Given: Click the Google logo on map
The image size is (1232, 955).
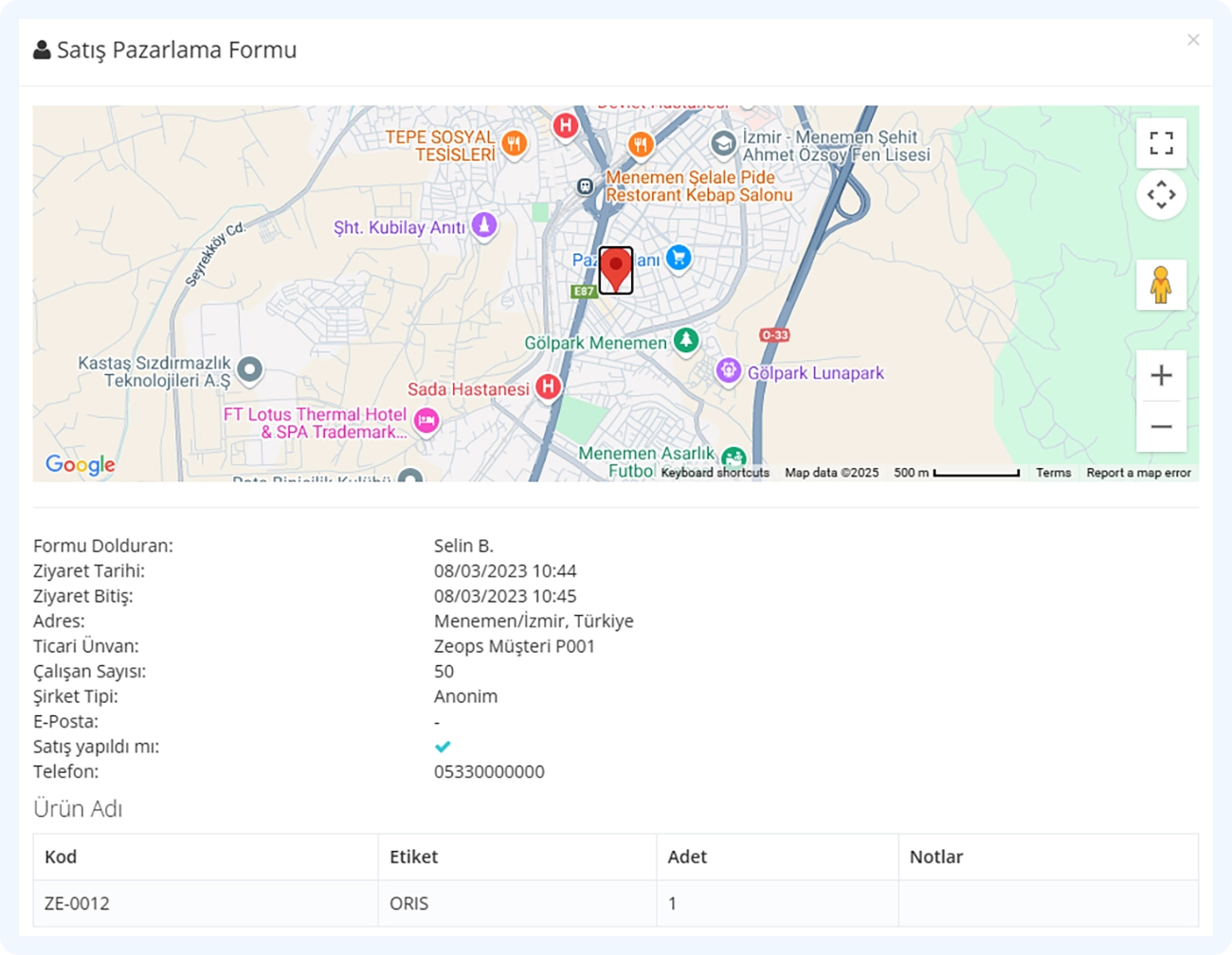Looking at the screenshot, I should [81, 464].
